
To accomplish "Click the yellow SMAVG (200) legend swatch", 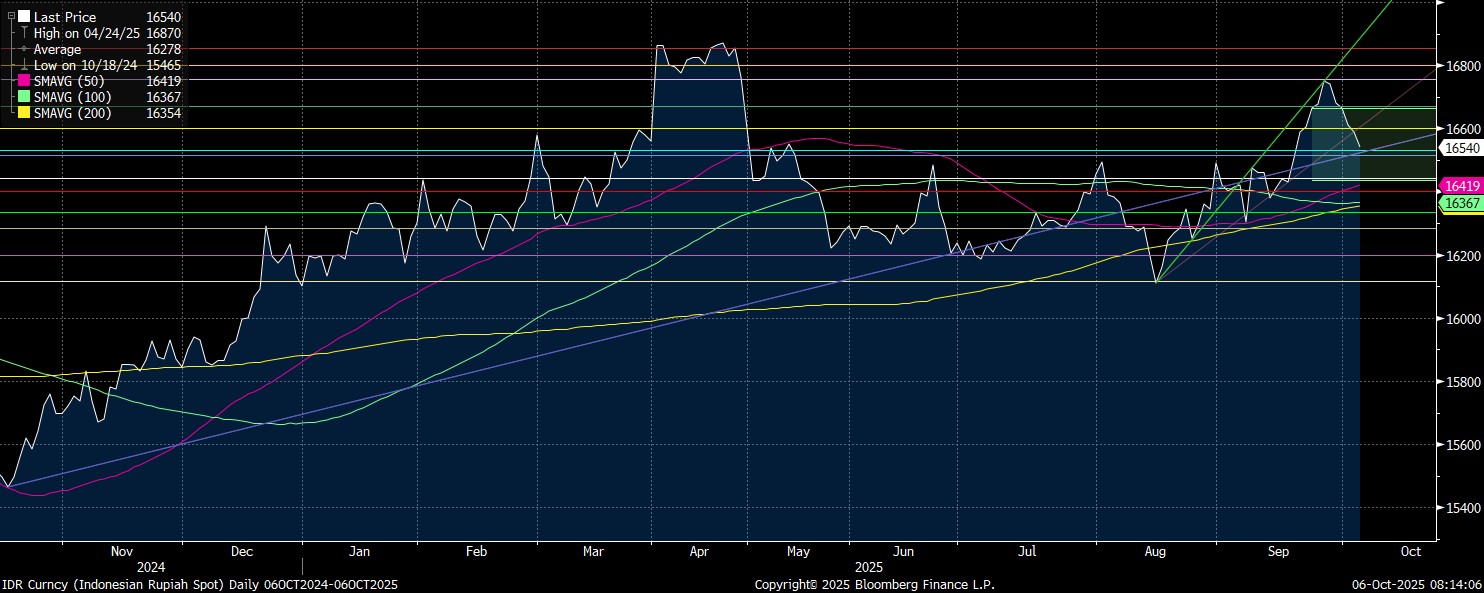I will coord(24,113).
